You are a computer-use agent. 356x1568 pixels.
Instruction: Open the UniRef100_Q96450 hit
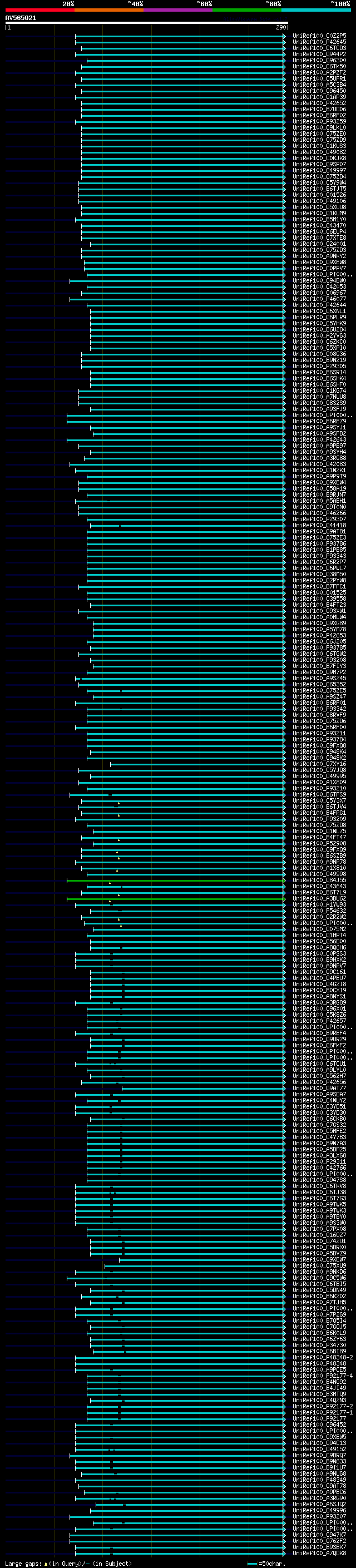pyautogui.click(x=319, y=91)
